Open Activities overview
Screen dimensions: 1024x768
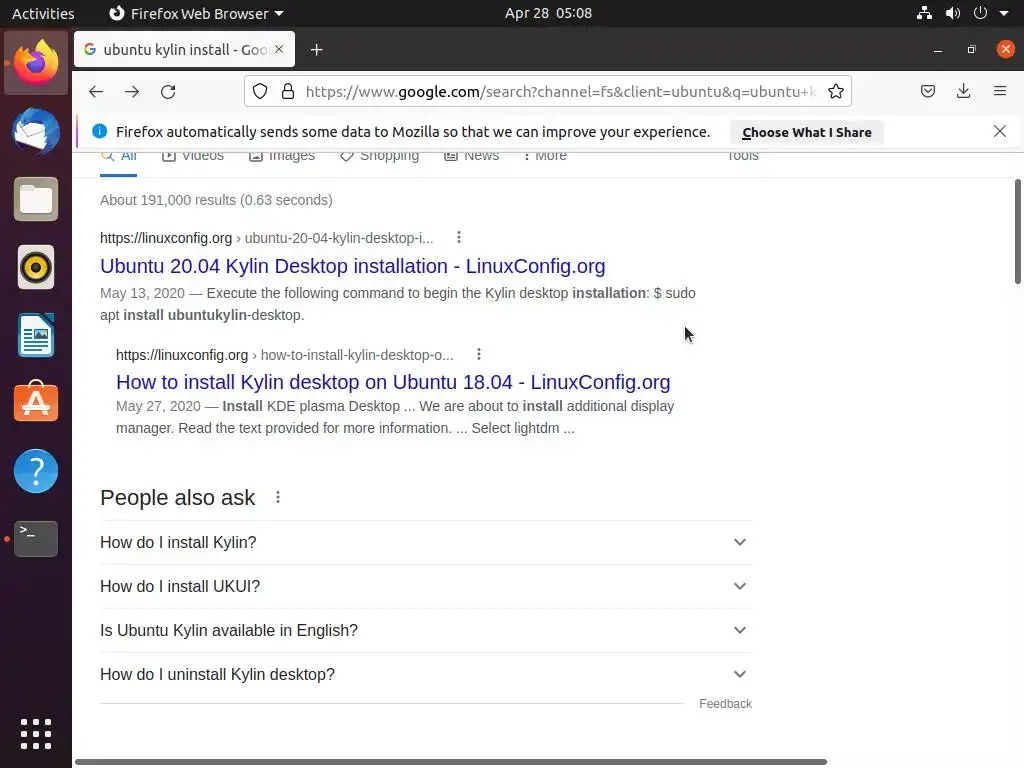(43, 13)
